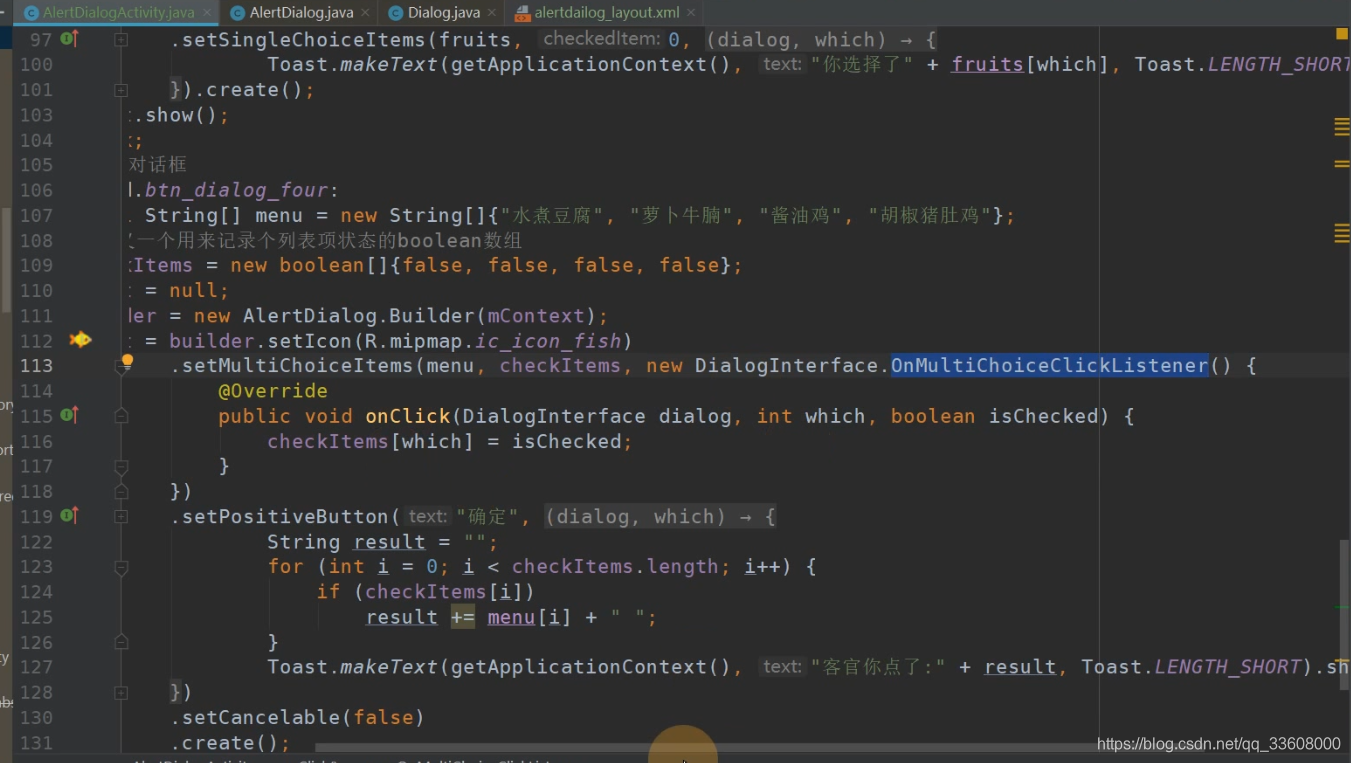Click line number 125 in the gutter
The height and width of the screenshot is (763, 1351).
[36, 617]
